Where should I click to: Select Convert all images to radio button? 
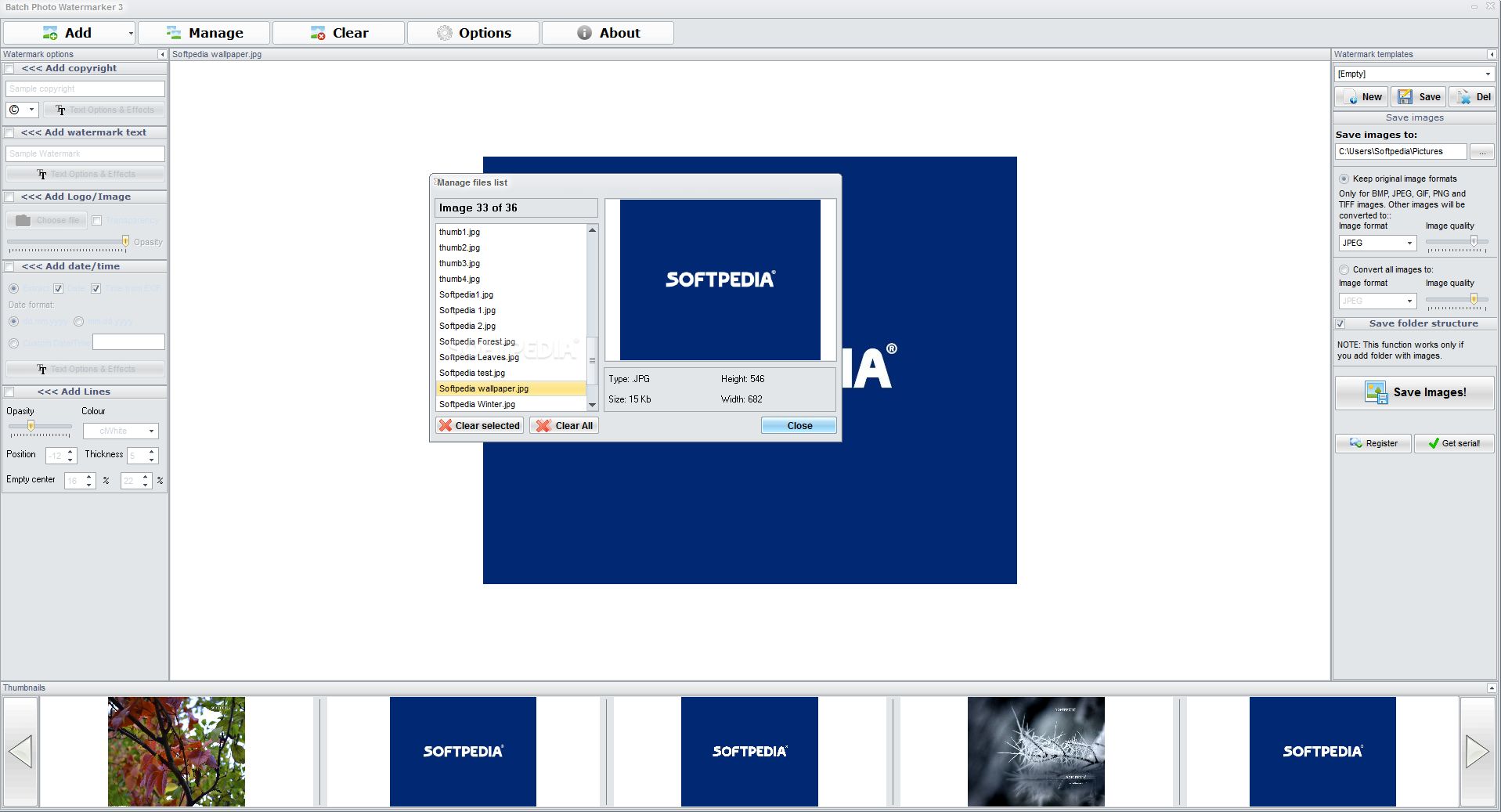point(1344,270)
